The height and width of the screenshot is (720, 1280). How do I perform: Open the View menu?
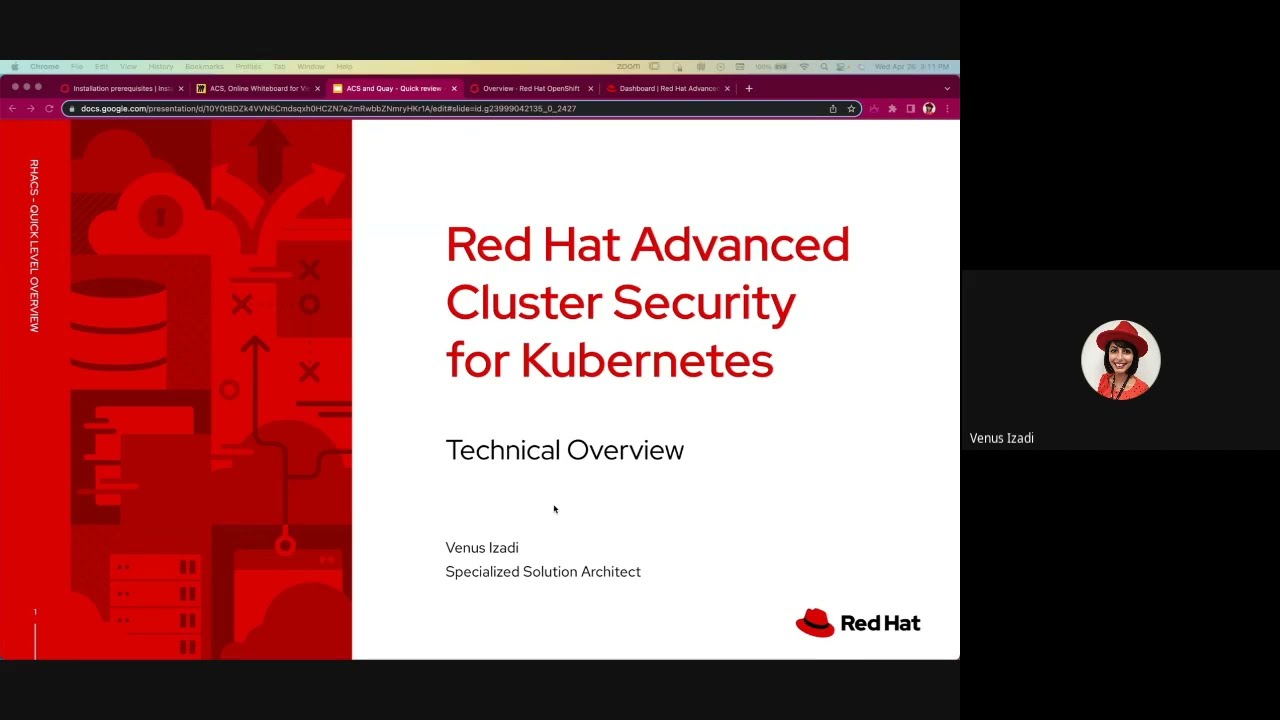(128, 66)
